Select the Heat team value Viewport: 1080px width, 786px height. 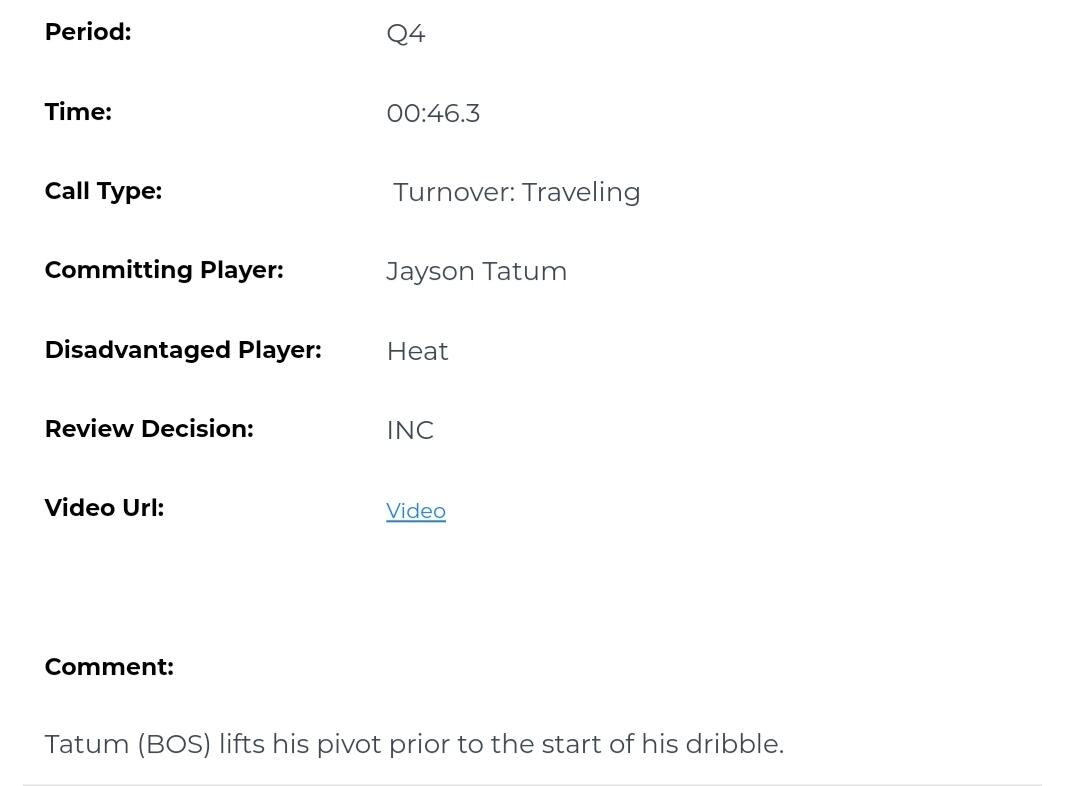417,351
